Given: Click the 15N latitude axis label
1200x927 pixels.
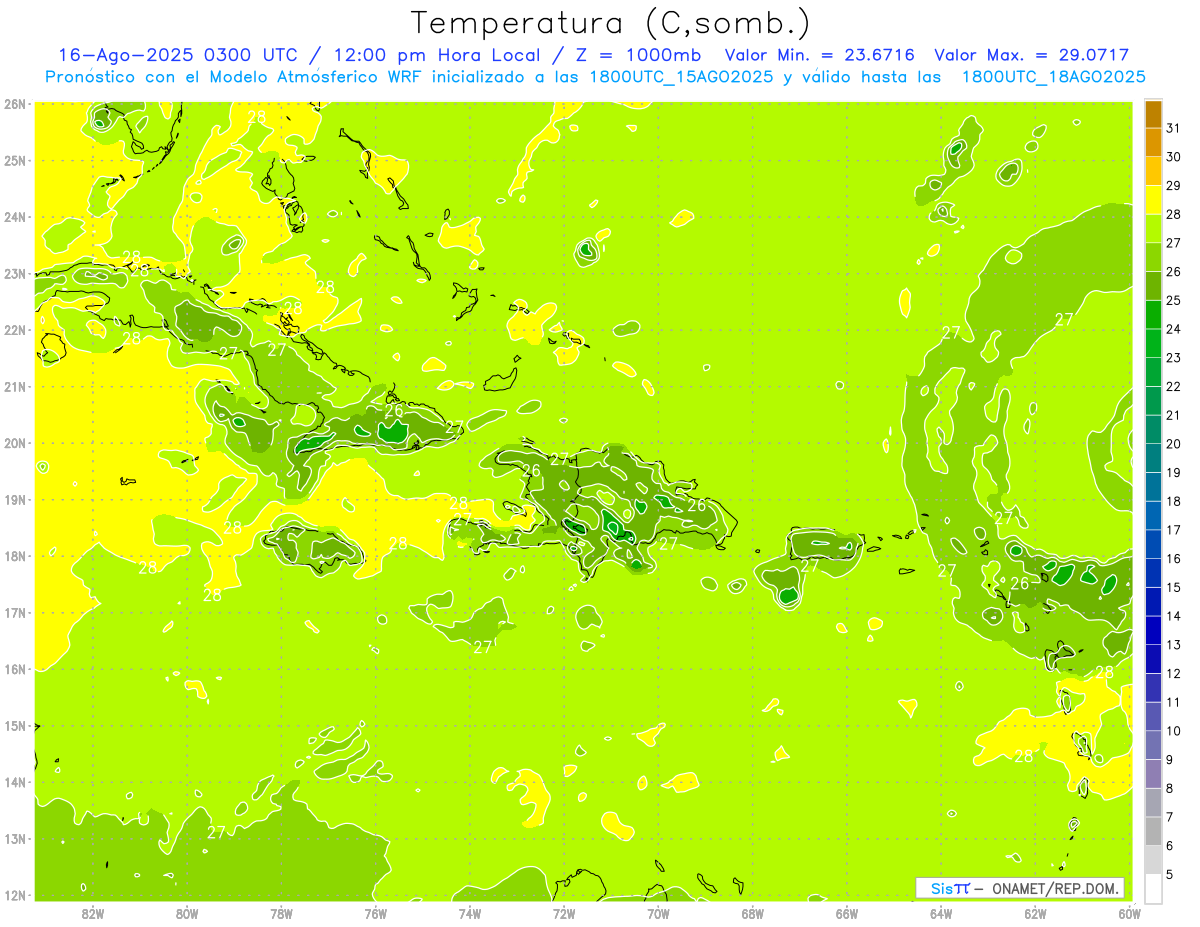Looking at the screenshot, I should 15,725.
